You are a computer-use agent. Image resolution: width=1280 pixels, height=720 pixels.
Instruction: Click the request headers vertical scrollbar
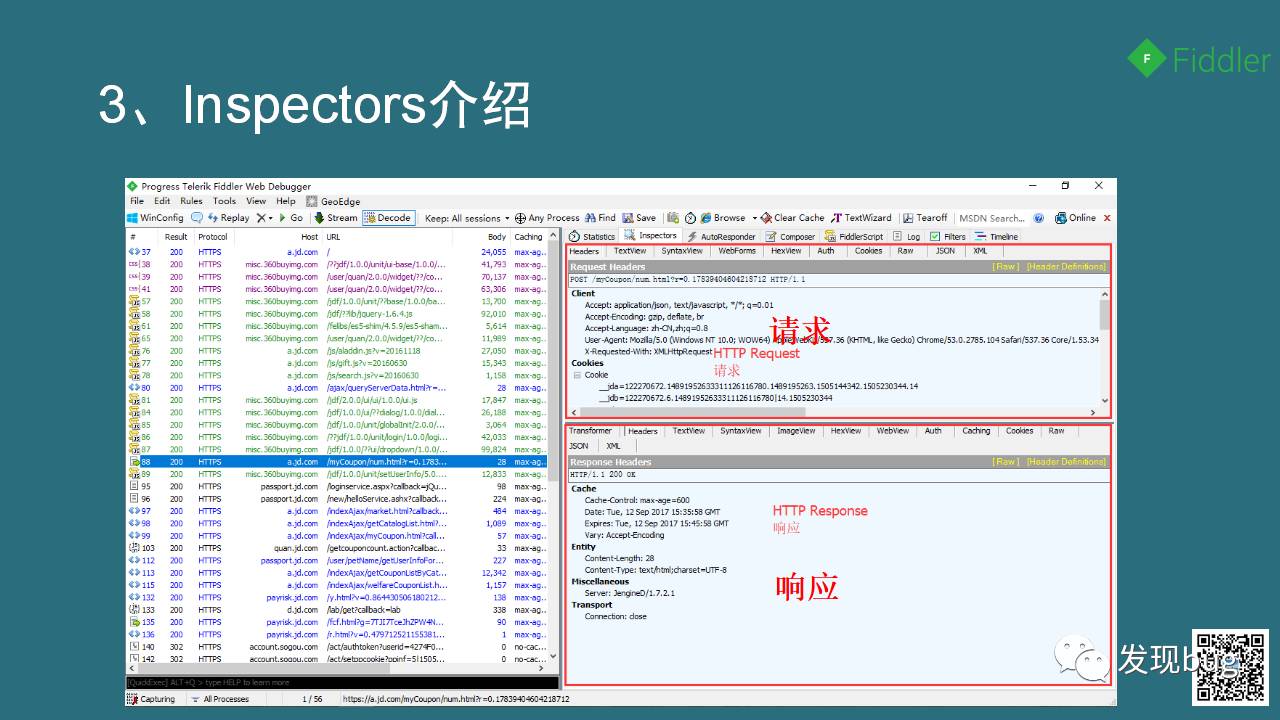(x=1105, y=346)
